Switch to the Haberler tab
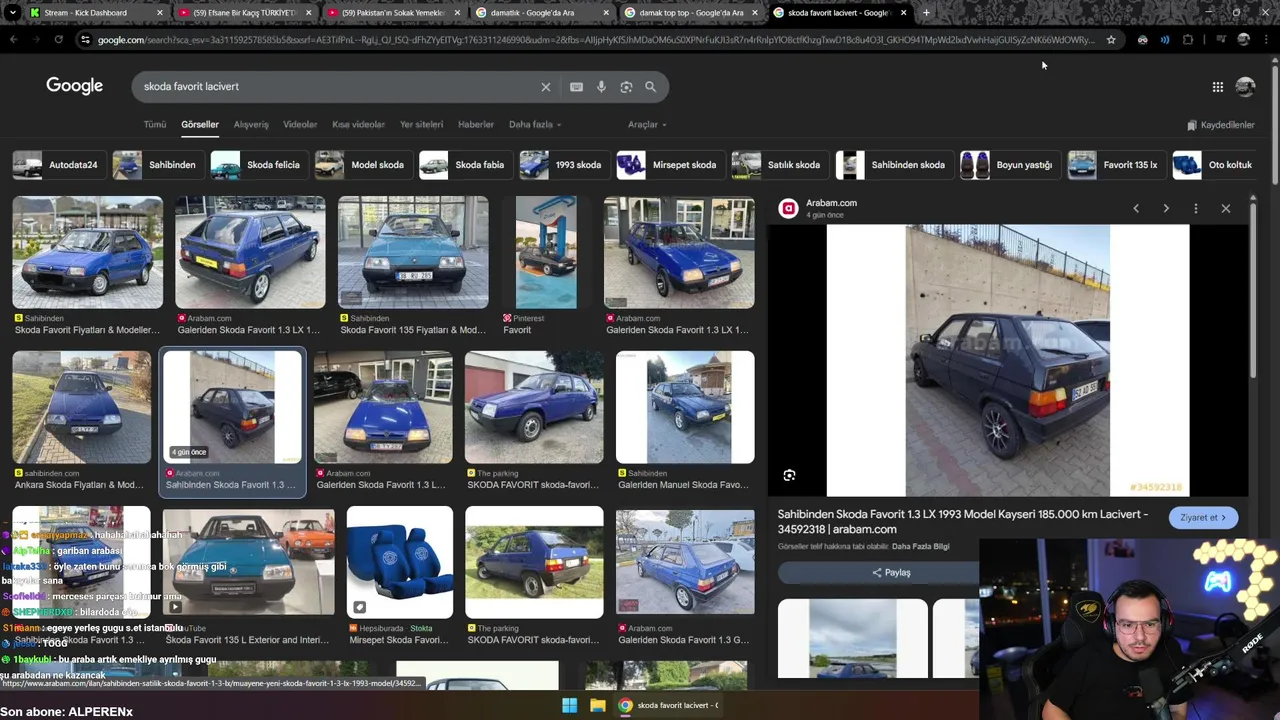The width and height of the screenshot is (1280, 720). [x=476, y=125]
